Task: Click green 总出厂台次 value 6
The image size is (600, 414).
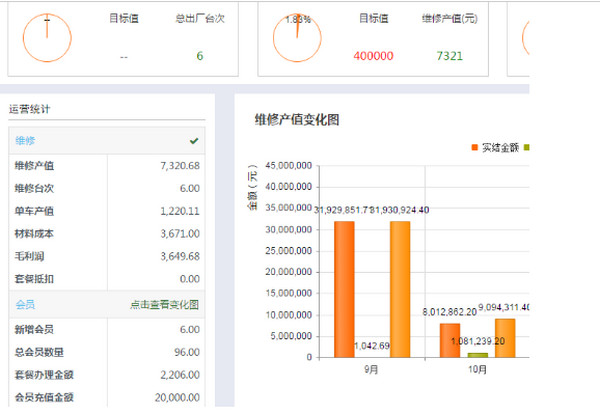Action: pos(200,56)
